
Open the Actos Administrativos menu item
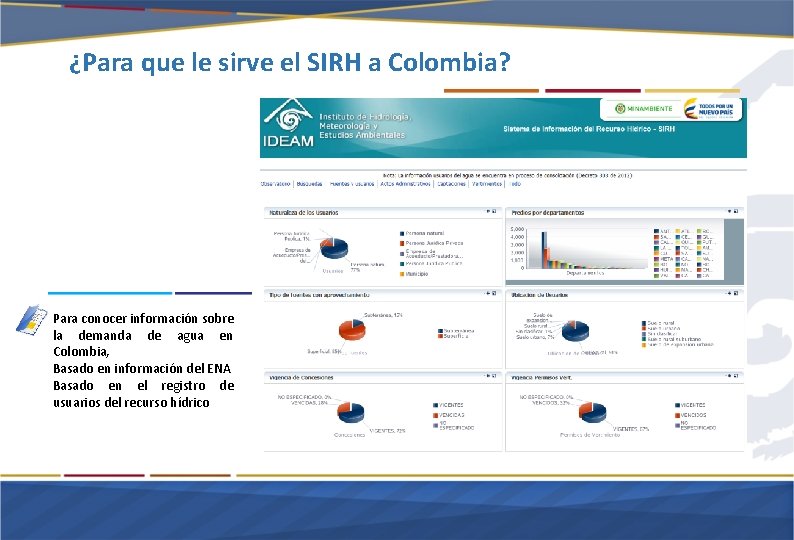click(405, 184)
